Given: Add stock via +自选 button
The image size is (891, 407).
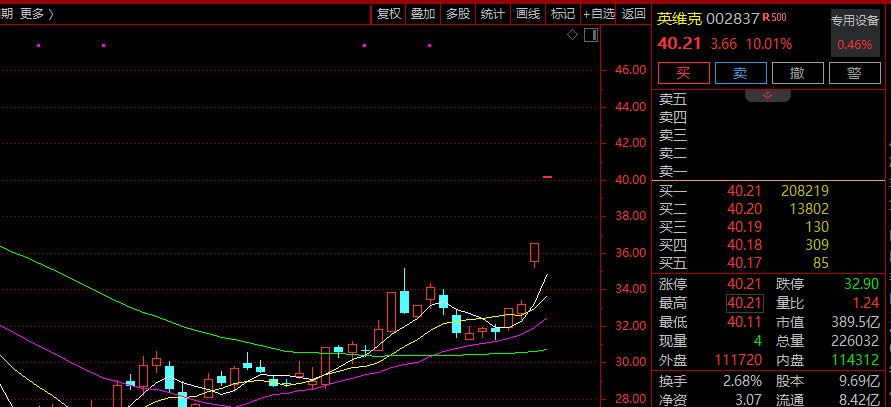Looking at the screenshot, I should click(x=599, y=13).
